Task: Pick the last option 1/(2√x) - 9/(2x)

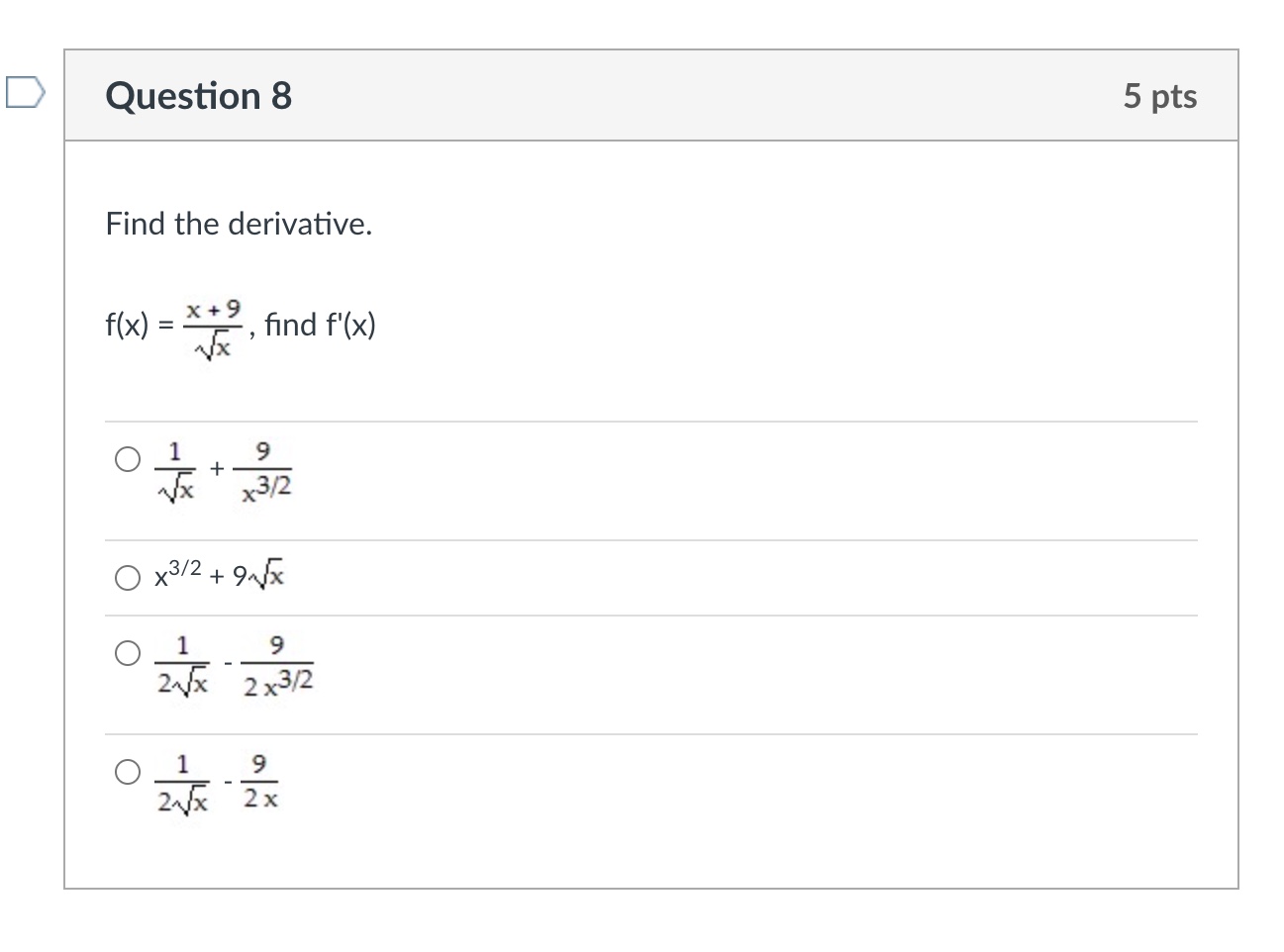Action: (127, 772)
